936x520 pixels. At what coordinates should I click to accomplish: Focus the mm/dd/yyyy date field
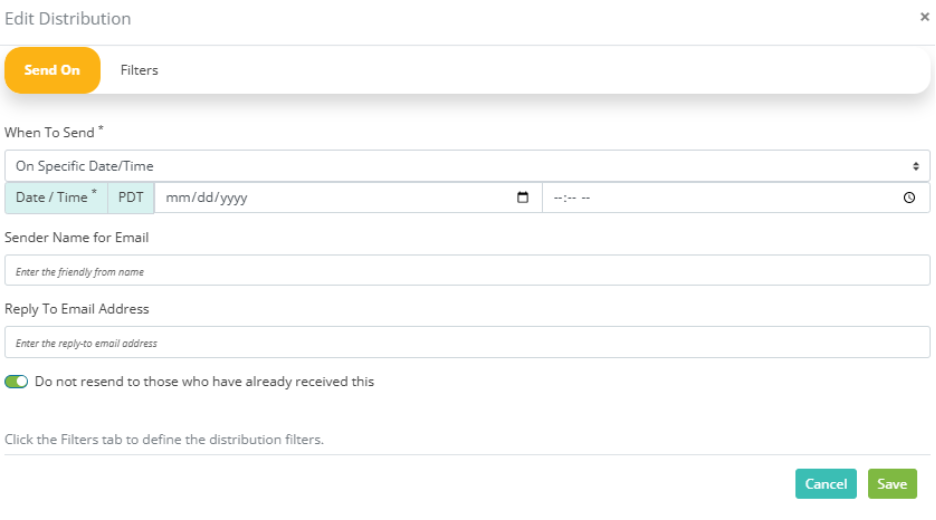pos(348,198)
